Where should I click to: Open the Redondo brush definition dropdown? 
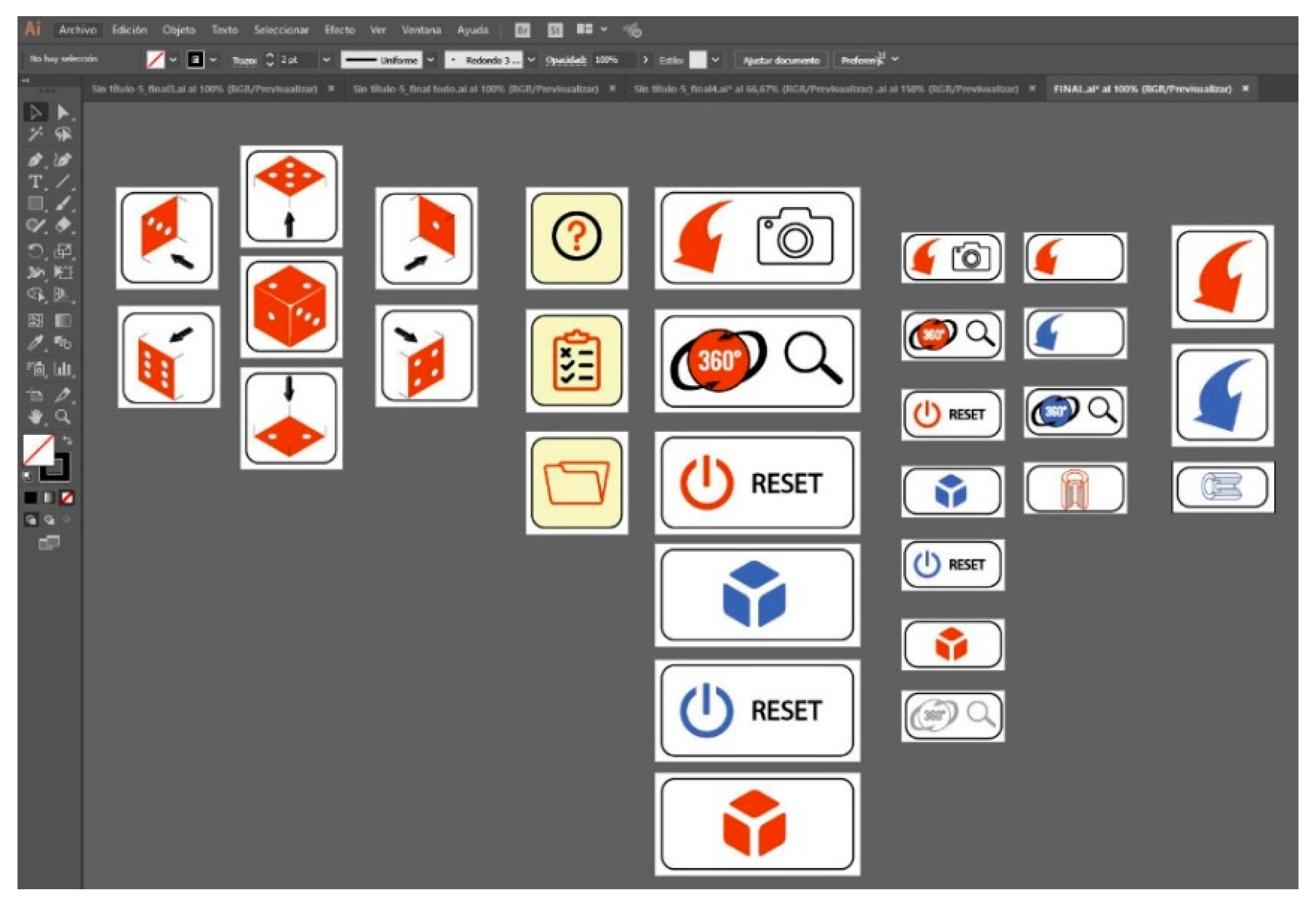coord(531,59)
